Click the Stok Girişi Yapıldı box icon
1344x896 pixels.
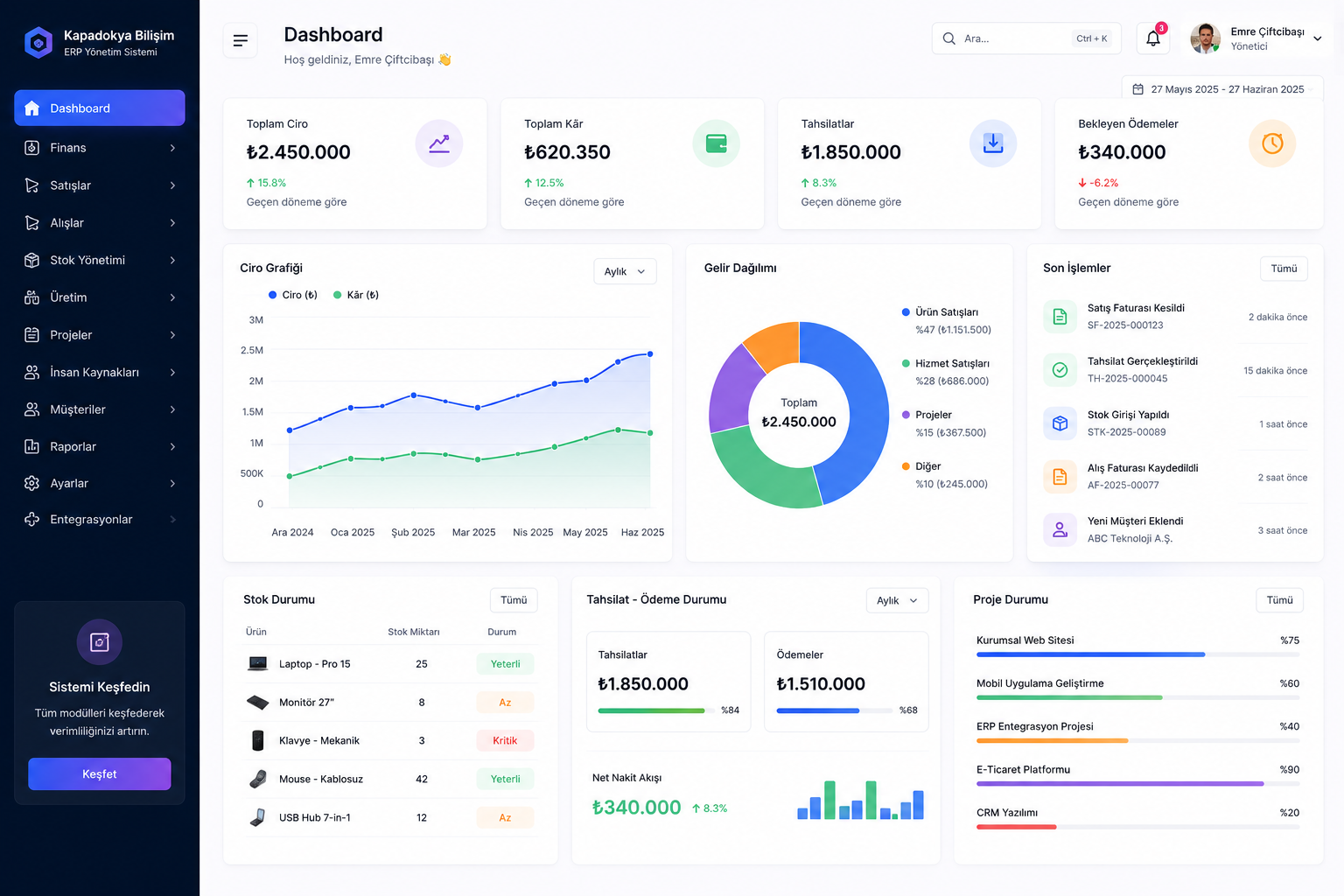pos(1060,423)
